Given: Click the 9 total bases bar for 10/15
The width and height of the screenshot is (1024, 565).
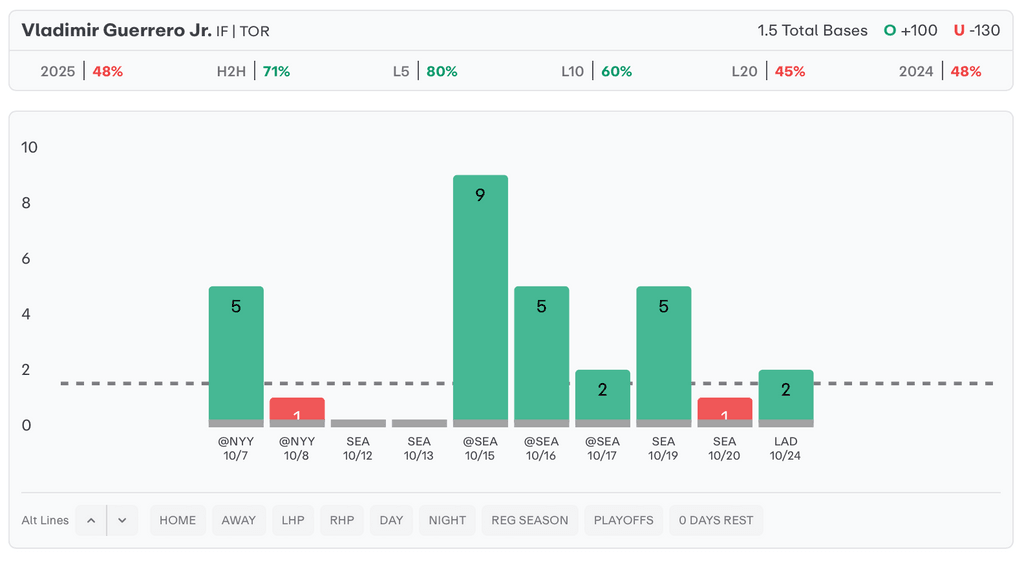Looking at the screenshot, I should pyautogui.click(x=480, y=300).
